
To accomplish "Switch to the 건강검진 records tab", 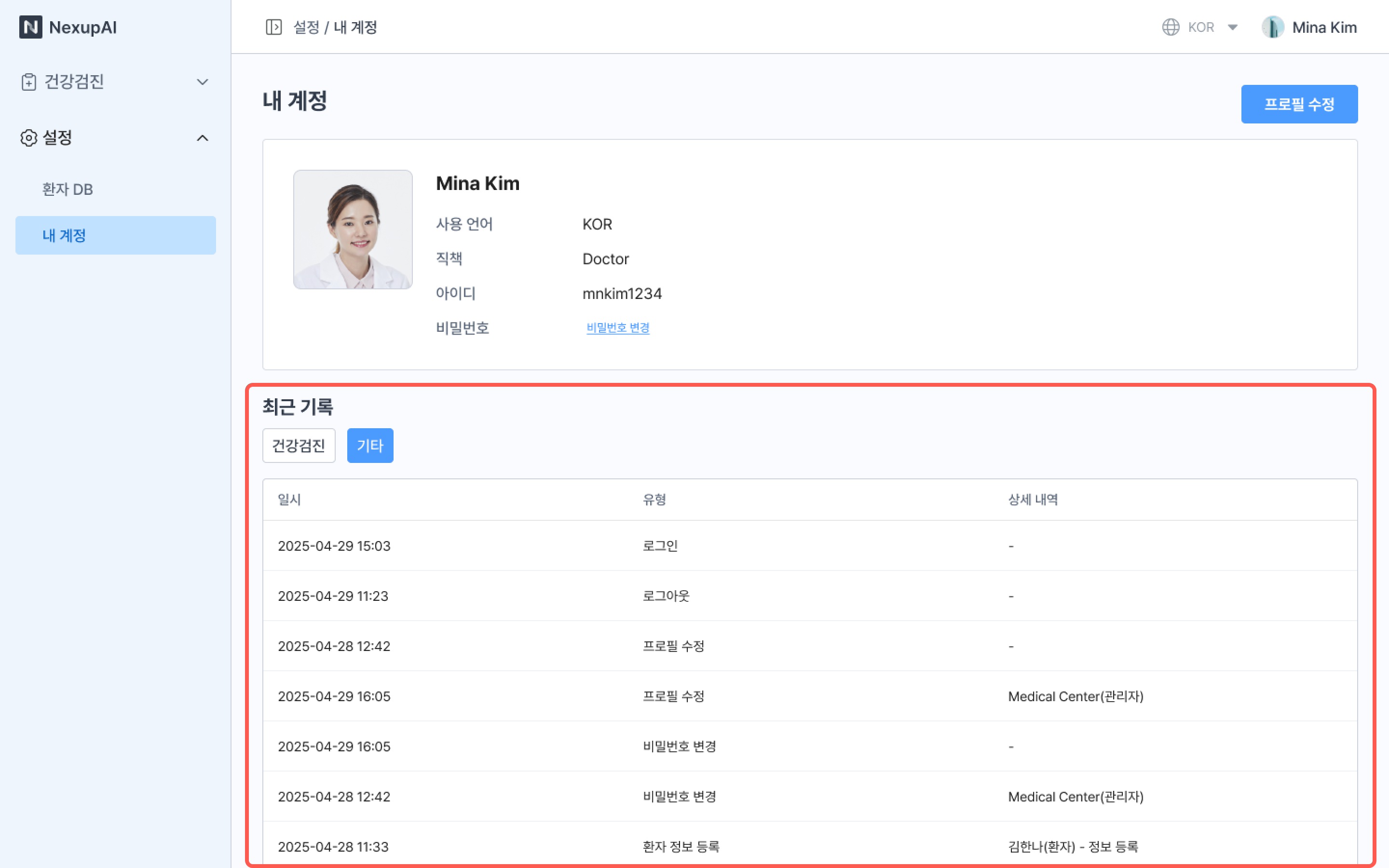I will pos(299,446).
